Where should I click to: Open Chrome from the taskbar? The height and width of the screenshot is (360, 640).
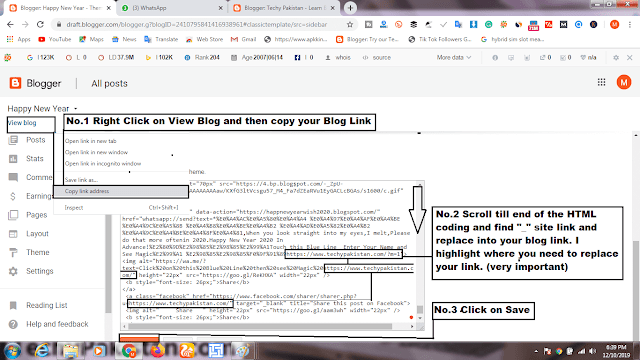(x=129, y=351)
